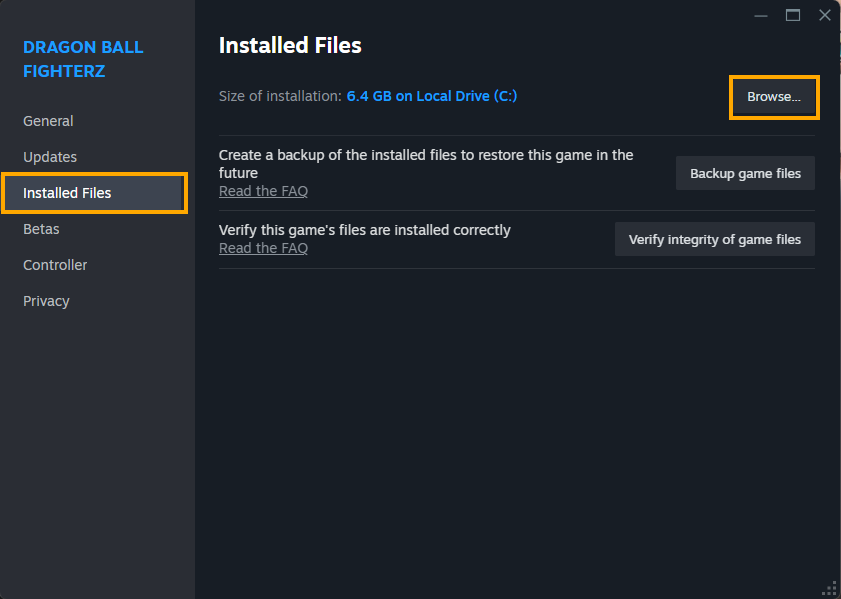Viewport: 841px width, 599px height.
Task: Click the DRAGON BALL FIGHTERZ title
Action: tap(83, 59)
